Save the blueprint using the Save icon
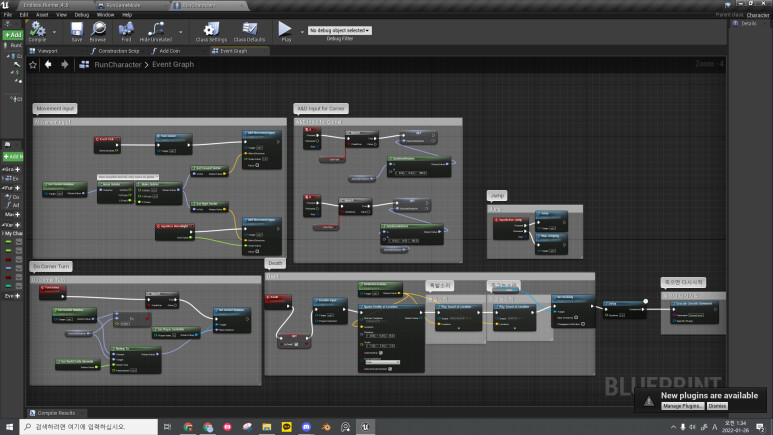This screenshot has width=773, height=435. 76,30
